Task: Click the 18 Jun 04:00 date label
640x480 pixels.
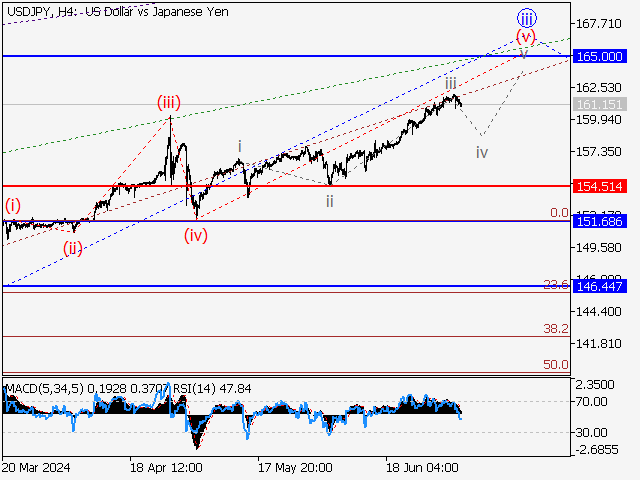Action: click(422, 467)
